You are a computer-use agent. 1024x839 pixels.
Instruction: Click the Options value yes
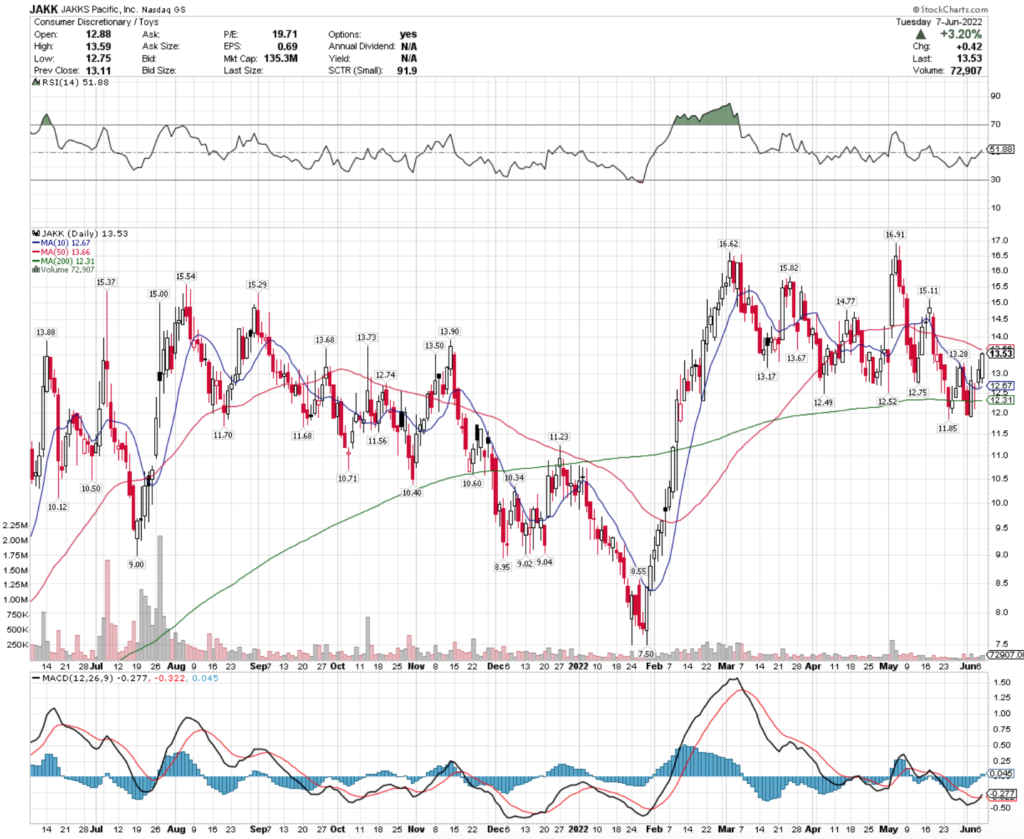[x=408, y=34]
